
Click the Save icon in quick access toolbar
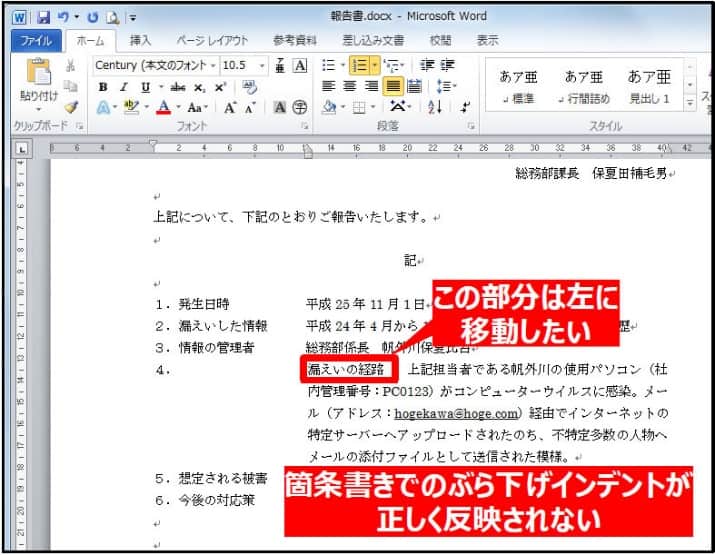(x=44, y=16)
